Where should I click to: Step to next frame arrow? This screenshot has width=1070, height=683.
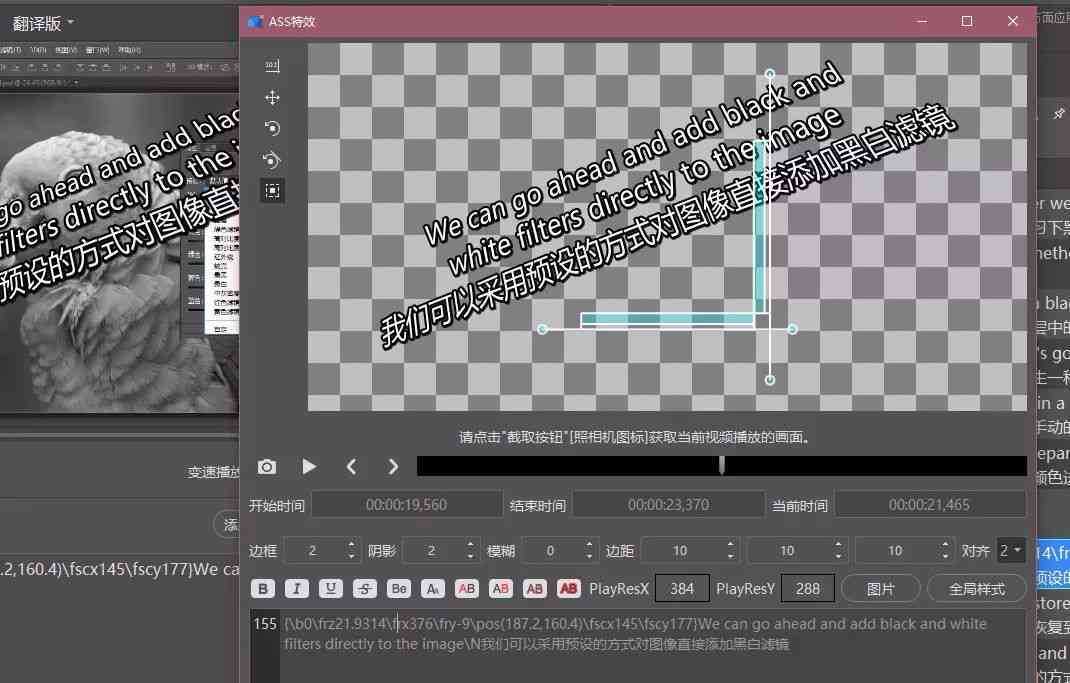click(x=393, y=467)
